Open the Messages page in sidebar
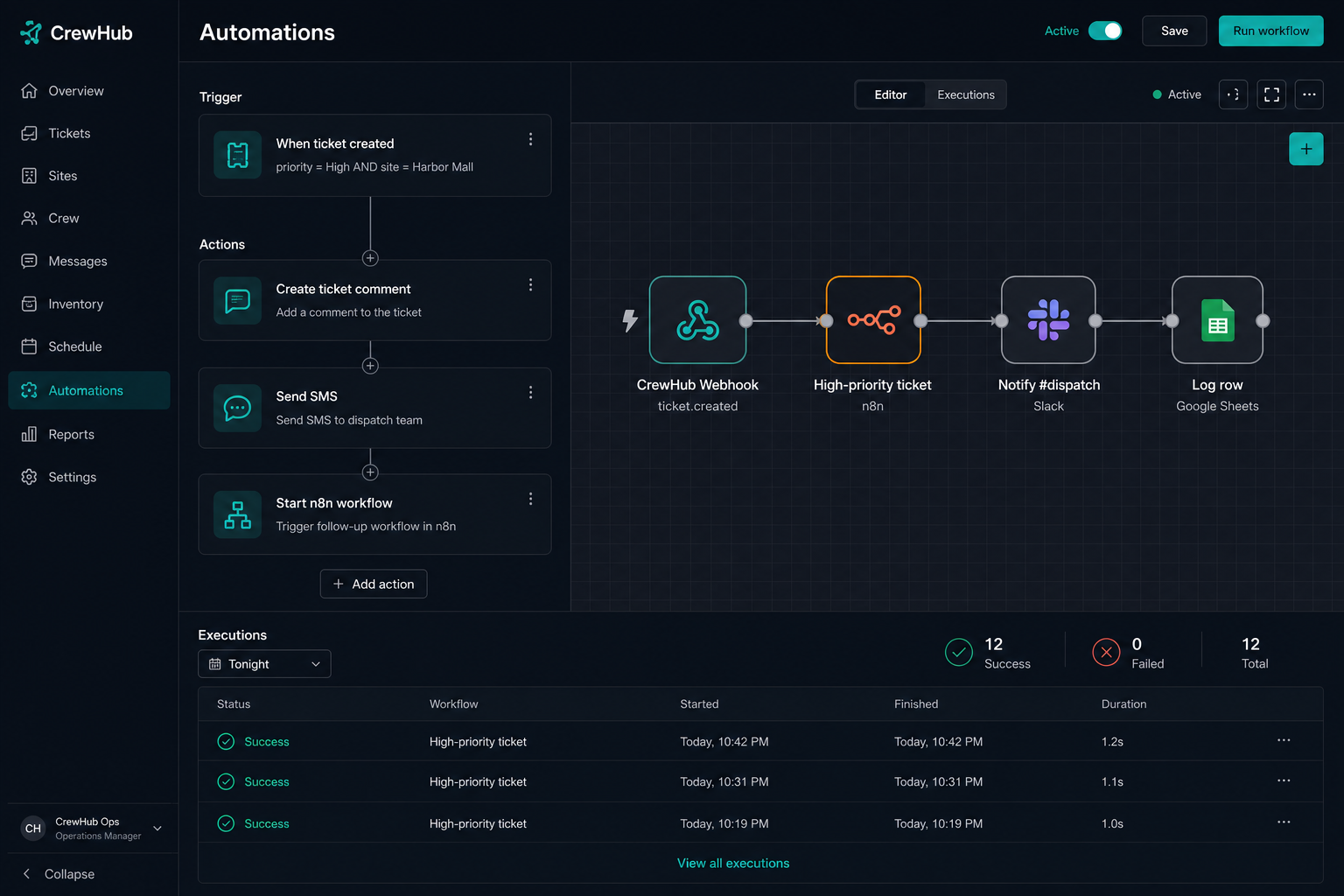1344x896 pixels. coord(88,261)
